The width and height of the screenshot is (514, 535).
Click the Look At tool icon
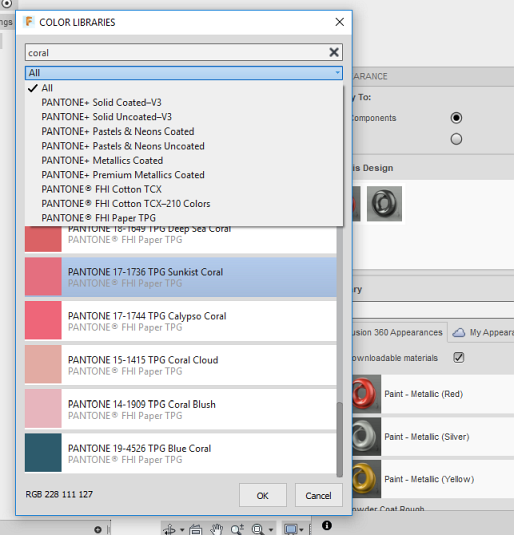[196, 529]
